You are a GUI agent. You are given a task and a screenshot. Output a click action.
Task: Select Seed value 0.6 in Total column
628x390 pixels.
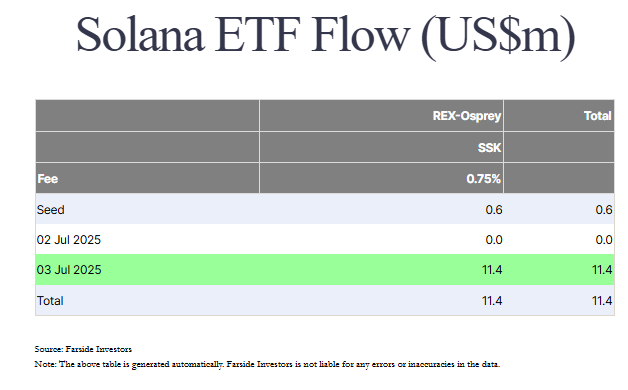pos(604,209)
